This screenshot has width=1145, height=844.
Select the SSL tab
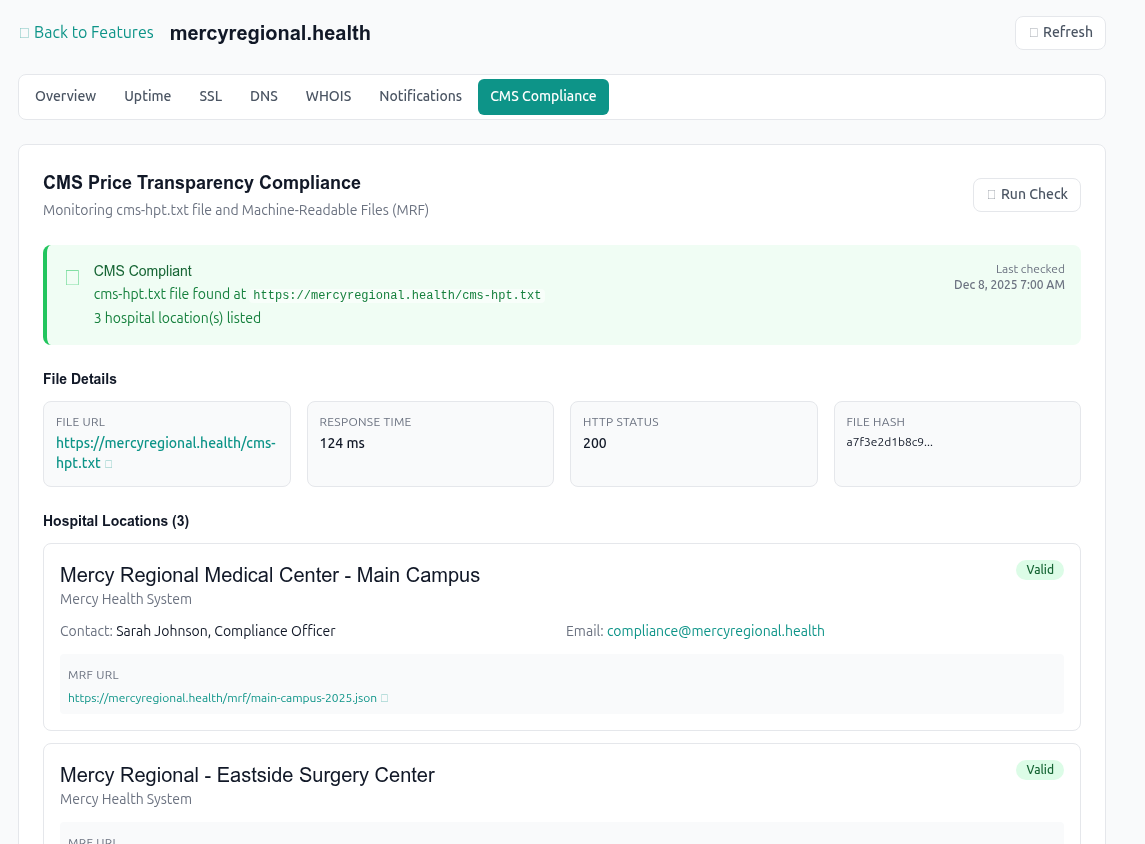pos(210,96)
